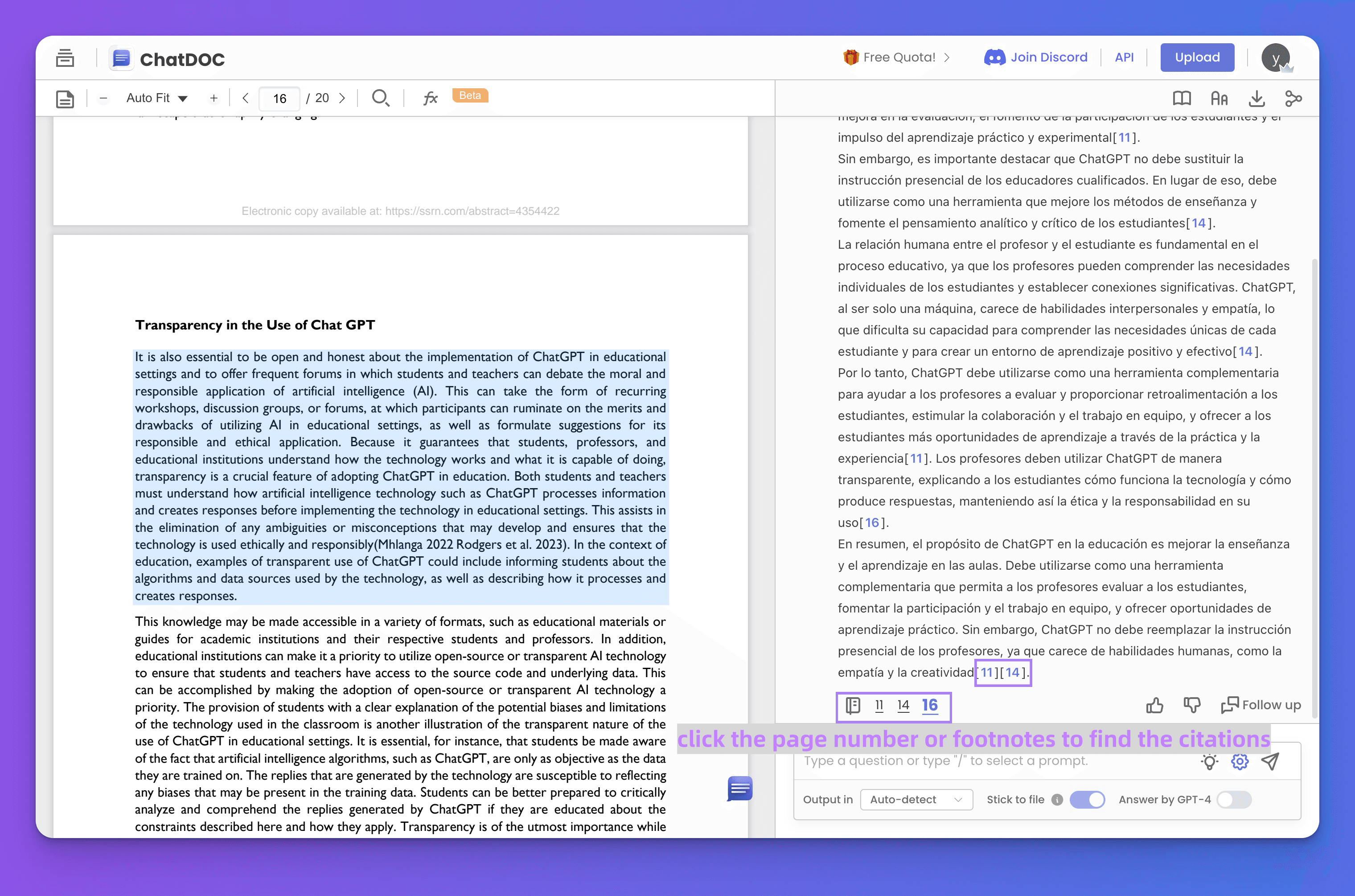
Task: Open the formula fx tool
Action: [x=430, y=98]
